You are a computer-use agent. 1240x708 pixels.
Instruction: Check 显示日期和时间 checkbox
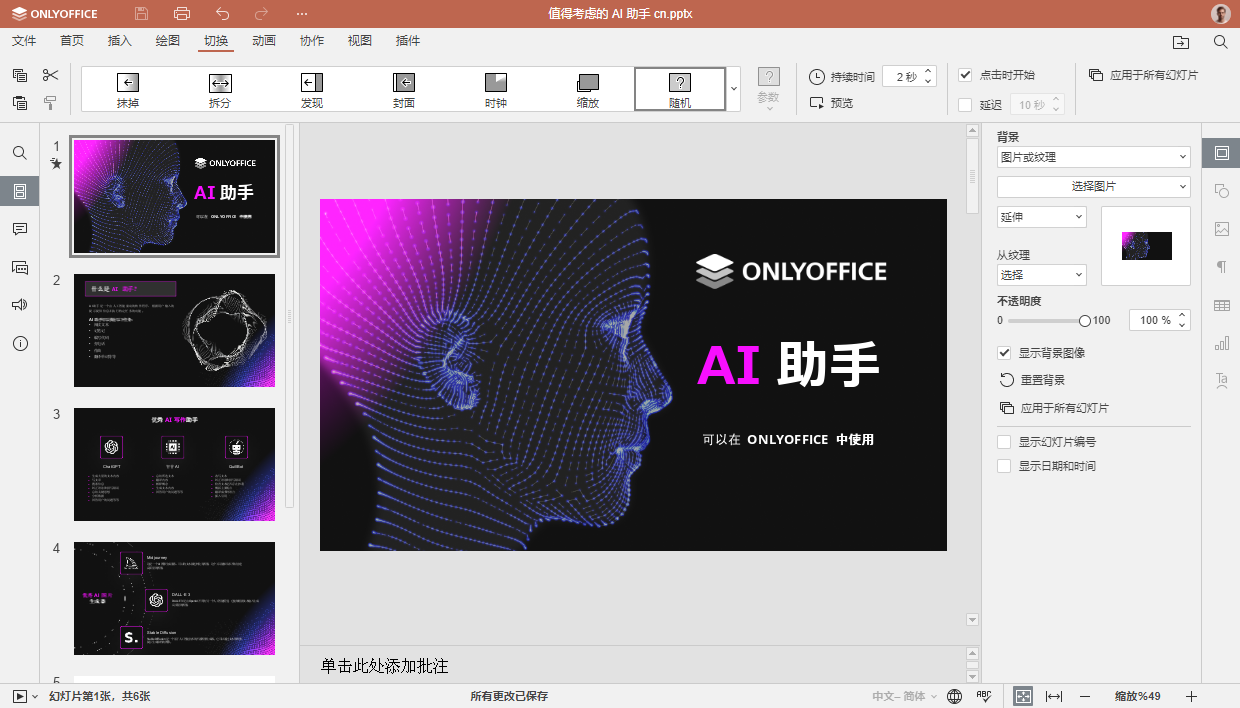(x=1004, y=466)
